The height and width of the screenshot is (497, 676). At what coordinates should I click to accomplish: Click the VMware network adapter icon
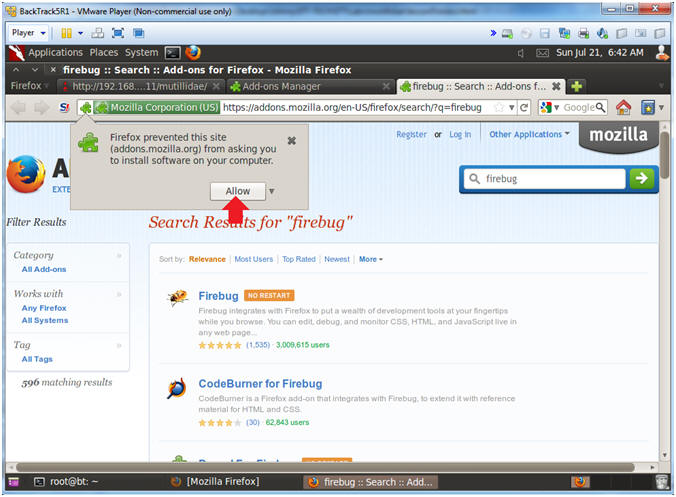[x=564, y=33]
